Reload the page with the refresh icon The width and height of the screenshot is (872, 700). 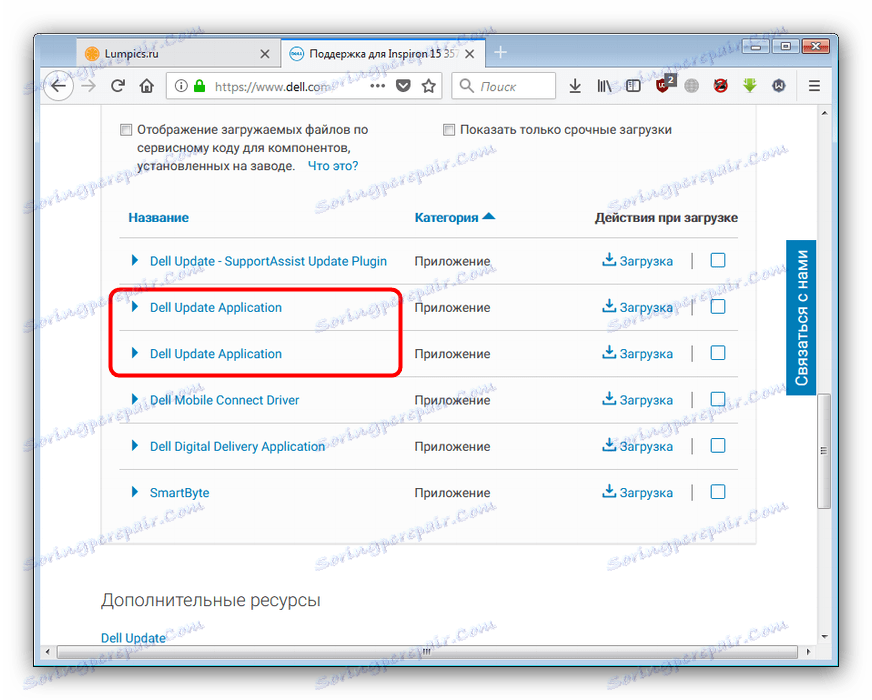117,86
